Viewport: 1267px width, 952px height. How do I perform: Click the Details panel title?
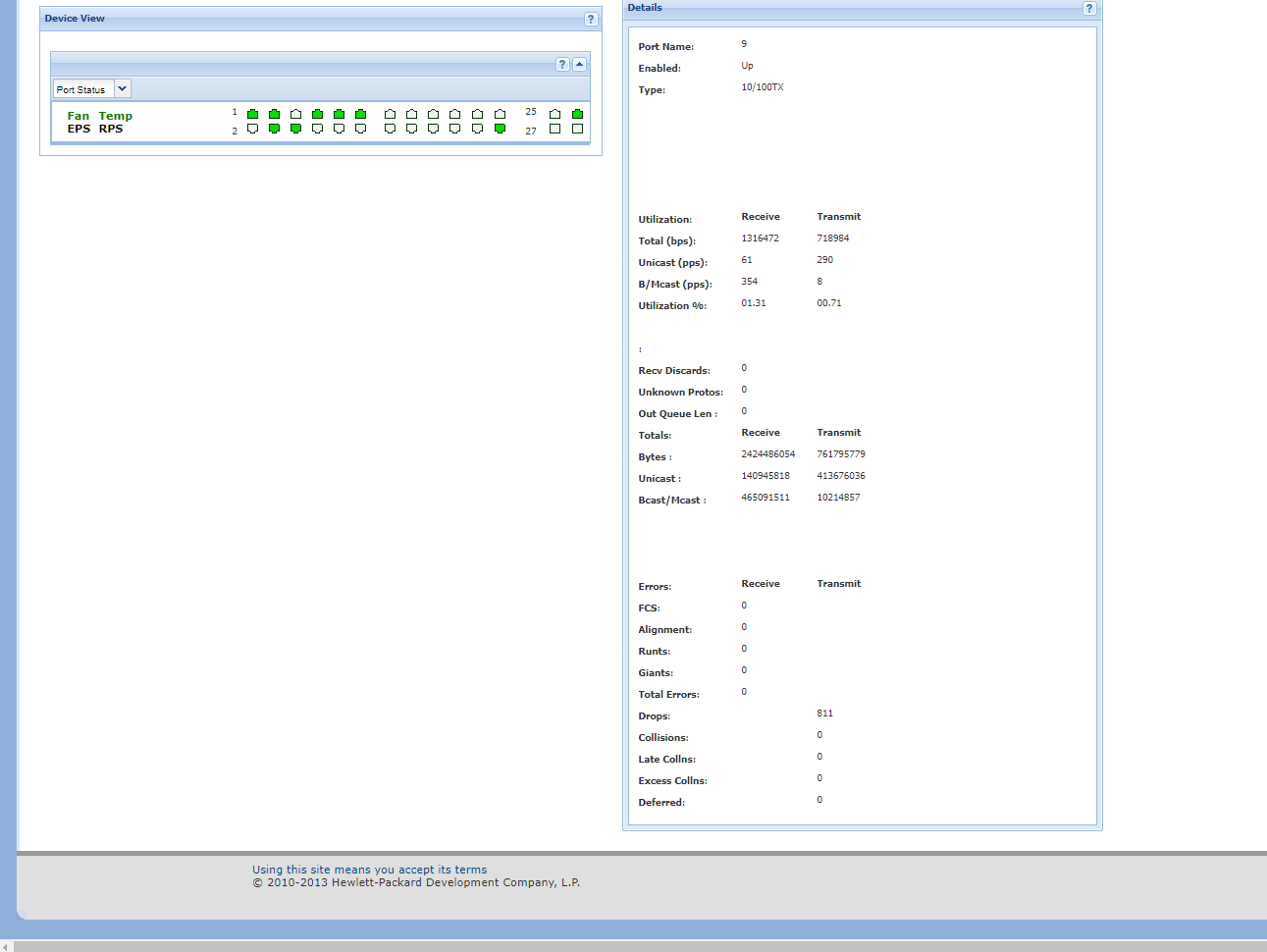point(645,8)
